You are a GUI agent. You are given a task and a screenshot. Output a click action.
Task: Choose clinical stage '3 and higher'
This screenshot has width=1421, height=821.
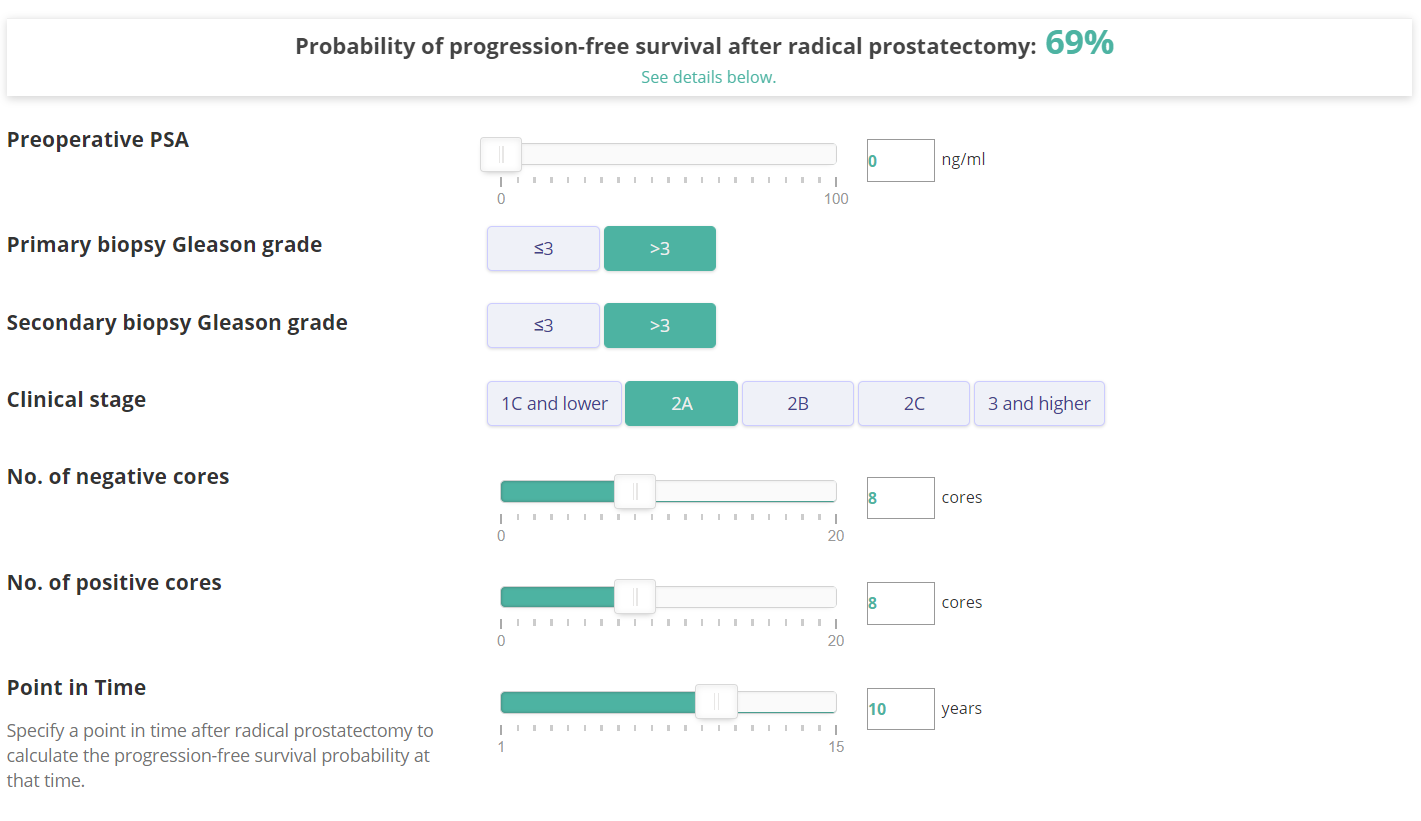[x=1039, y=403]
